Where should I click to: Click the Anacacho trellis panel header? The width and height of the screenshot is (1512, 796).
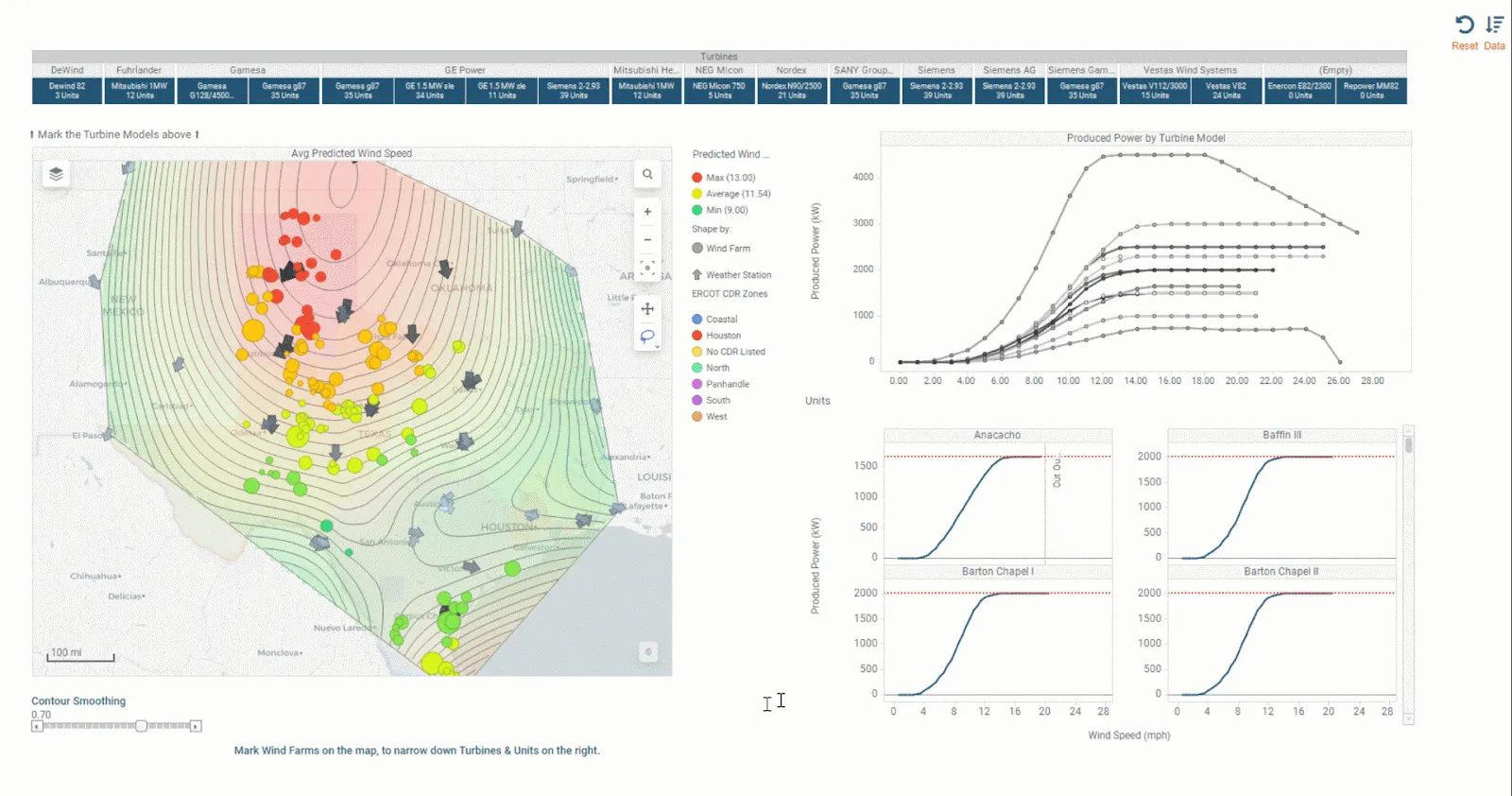tap(997, 435)
